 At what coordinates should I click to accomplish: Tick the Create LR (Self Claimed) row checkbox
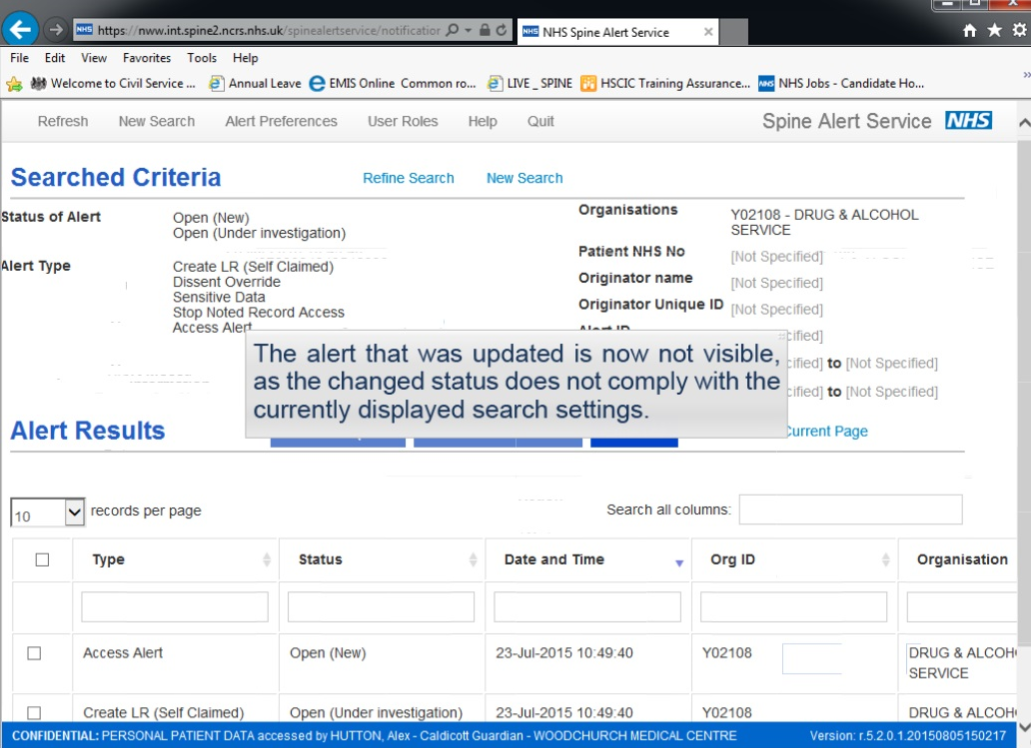click(34, 713)
